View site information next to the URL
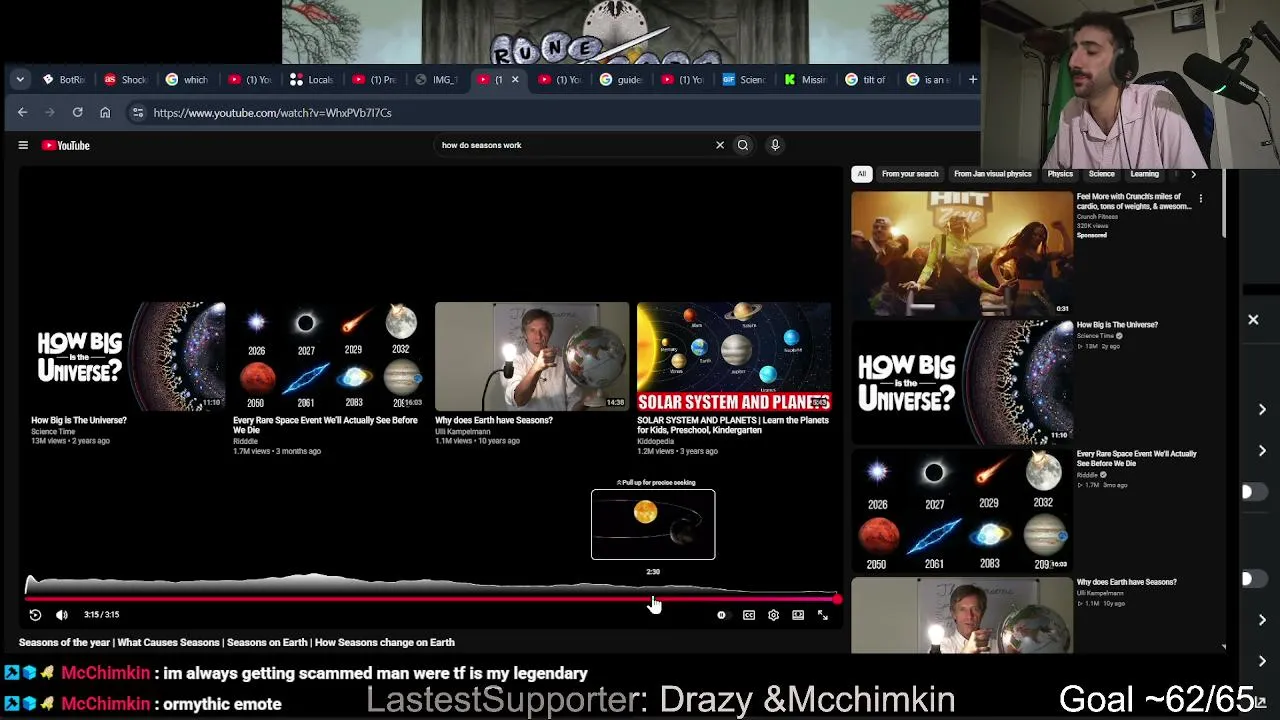This screenshot has height=720, width=1280. pos(138,113)
